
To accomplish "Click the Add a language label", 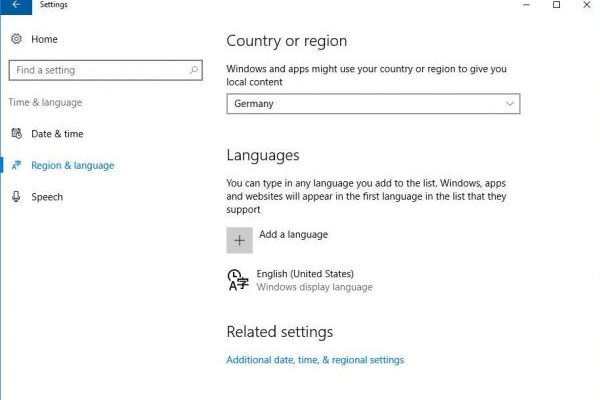I will (293, 234).
